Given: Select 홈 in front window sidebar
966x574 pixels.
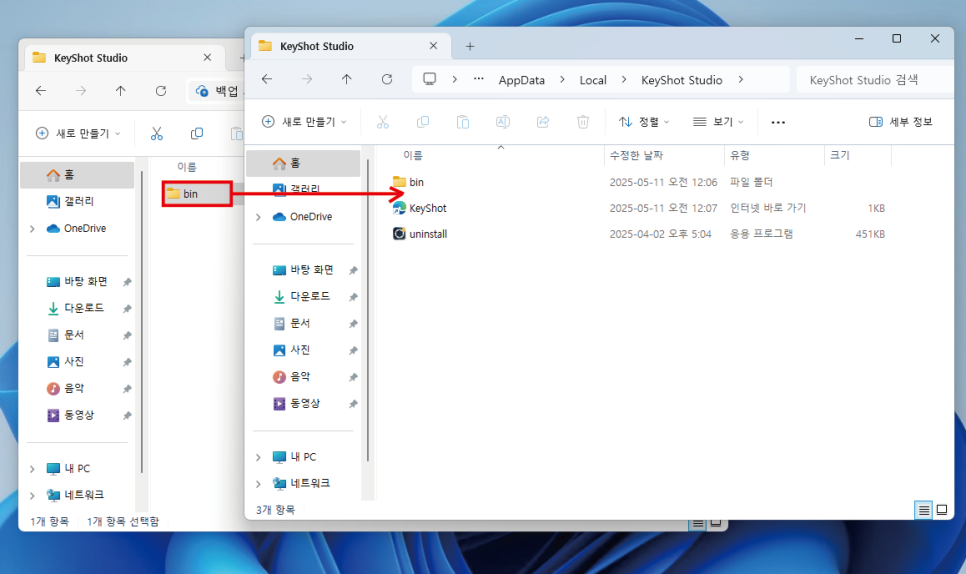Looking at the screenshot, I should coord(303,163).
